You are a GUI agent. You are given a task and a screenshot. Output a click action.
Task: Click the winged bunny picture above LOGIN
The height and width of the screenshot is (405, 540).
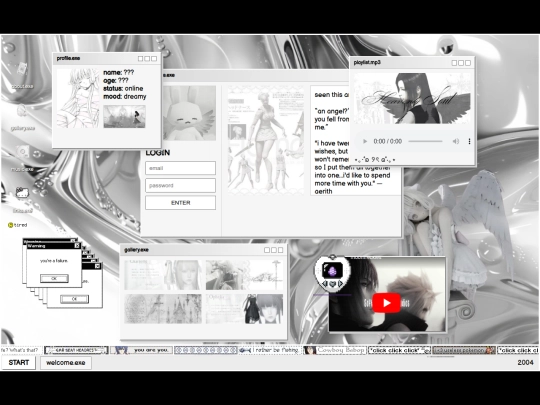189,113
